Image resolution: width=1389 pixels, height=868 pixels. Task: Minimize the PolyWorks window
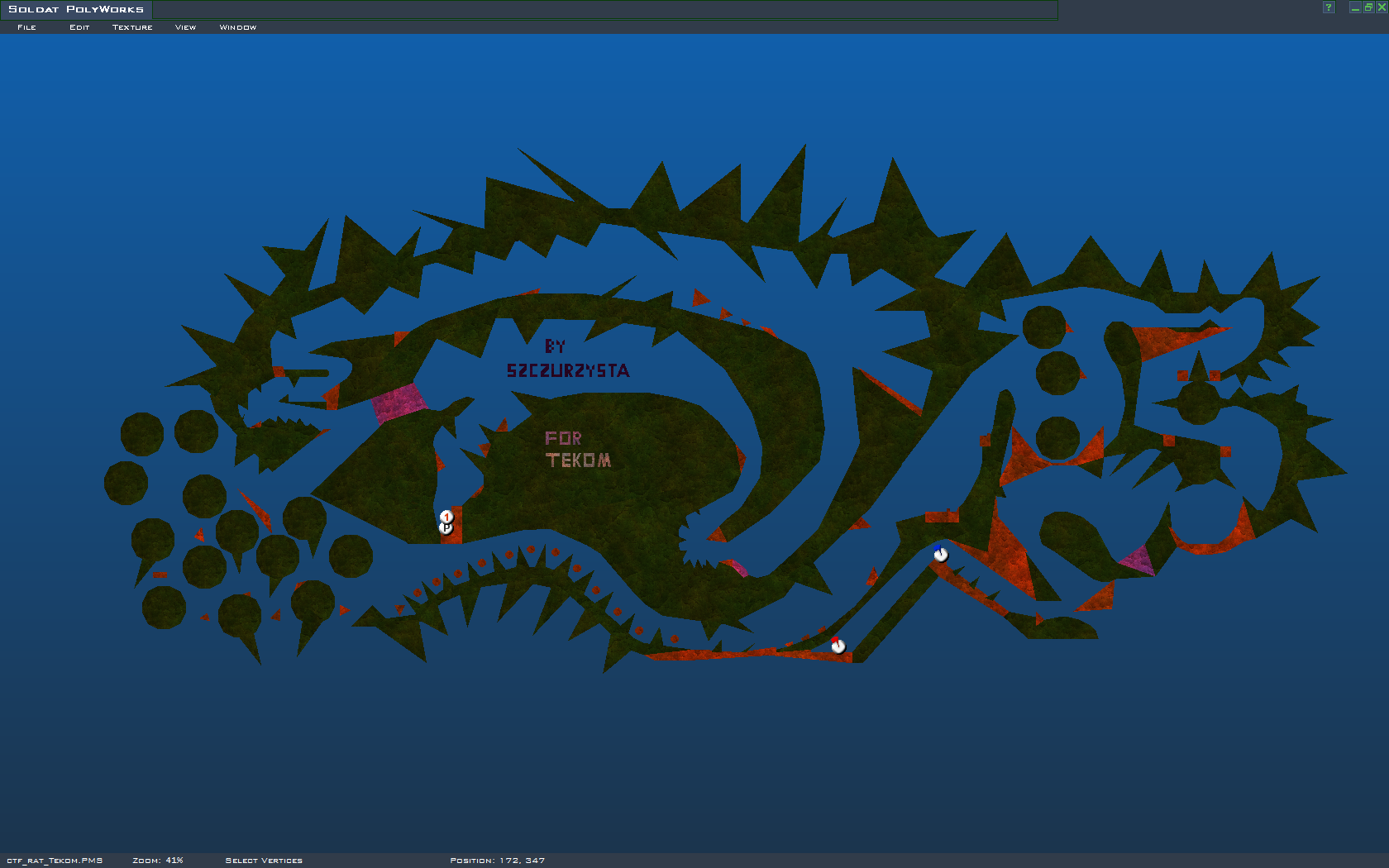1355,7
